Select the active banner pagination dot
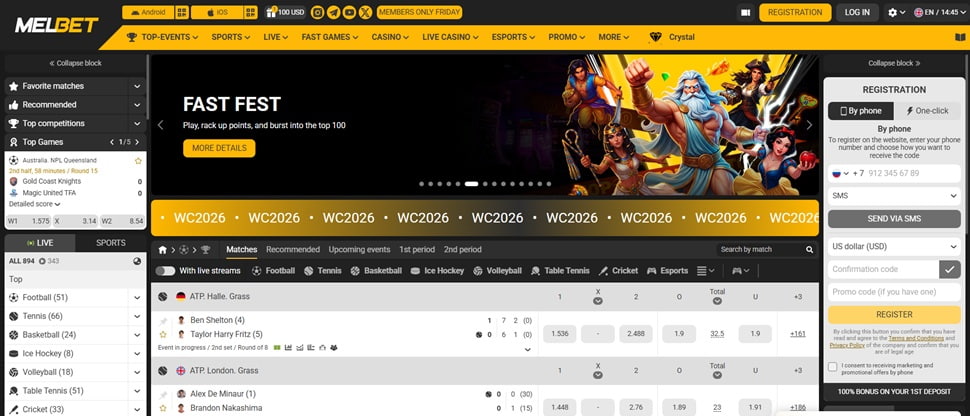970x416 pixels. click(x=471, y=184)
